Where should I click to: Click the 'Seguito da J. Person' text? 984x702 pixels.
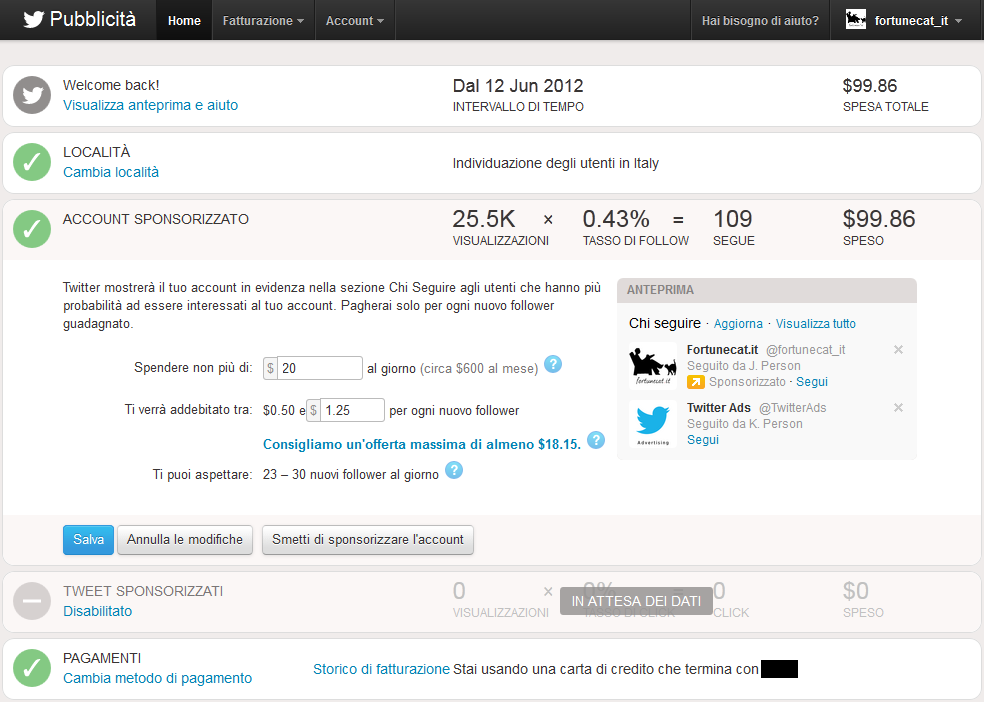click(744, 366)
